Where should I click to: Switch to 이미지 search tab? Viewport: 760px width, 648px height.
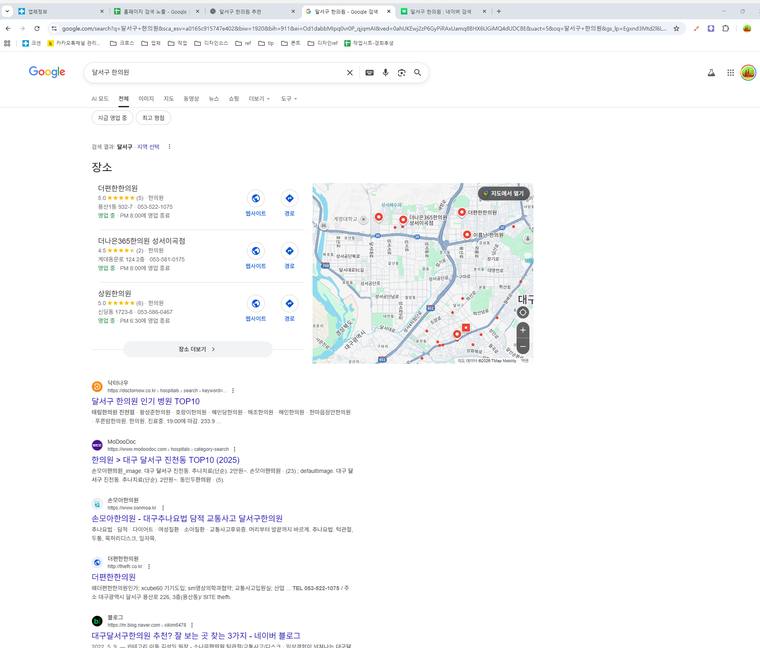click(146, 99)
